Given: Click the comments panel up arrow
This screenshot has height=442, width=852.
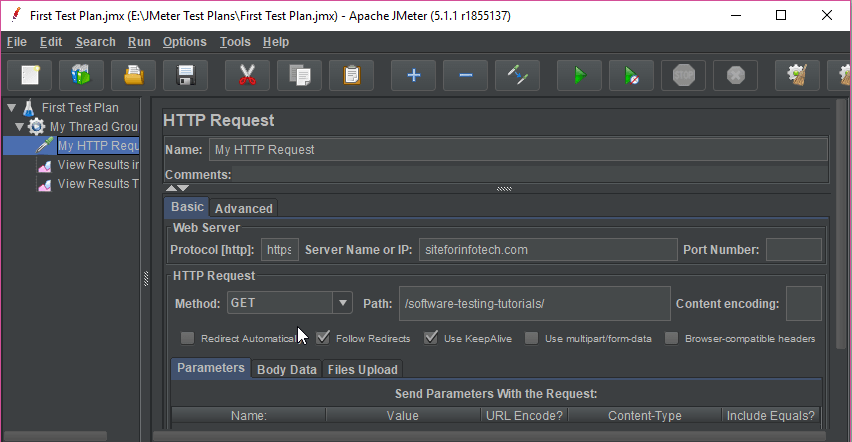Looking at the screenshot, I should click(x=171, y=188).
